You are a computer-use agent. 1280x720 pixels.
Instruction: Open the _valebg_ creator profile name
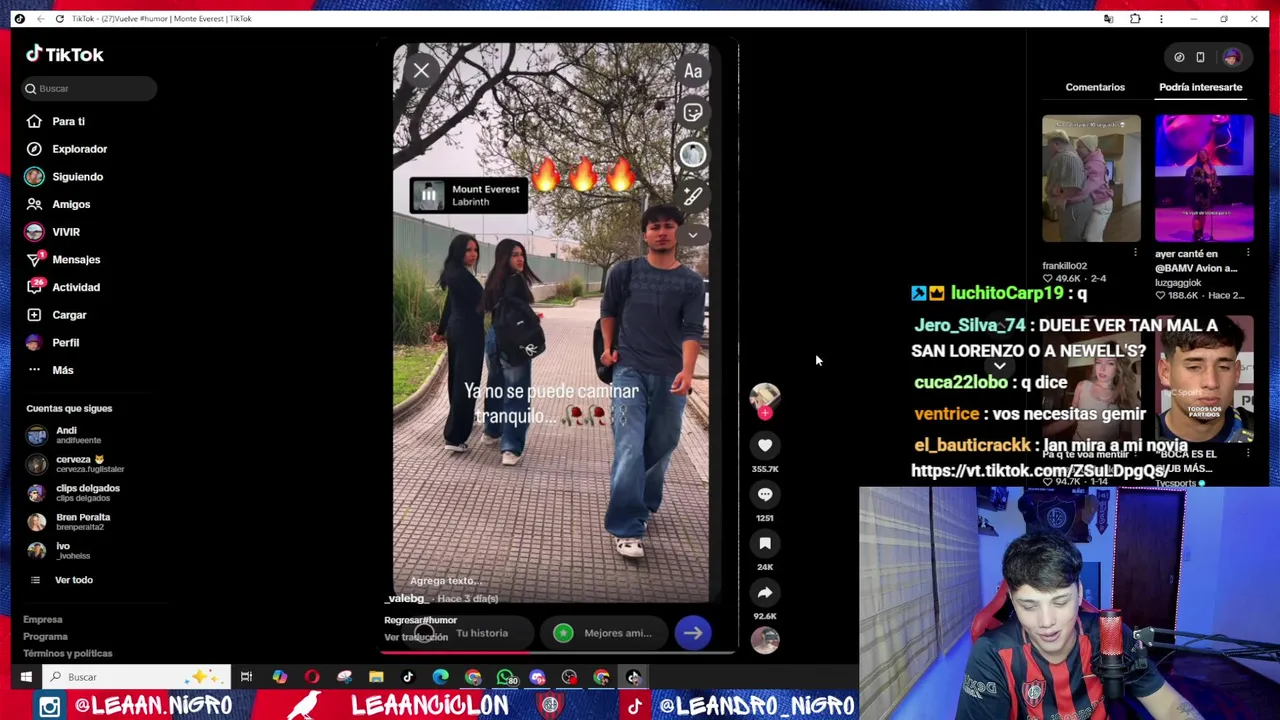click(x=407, y=598)
